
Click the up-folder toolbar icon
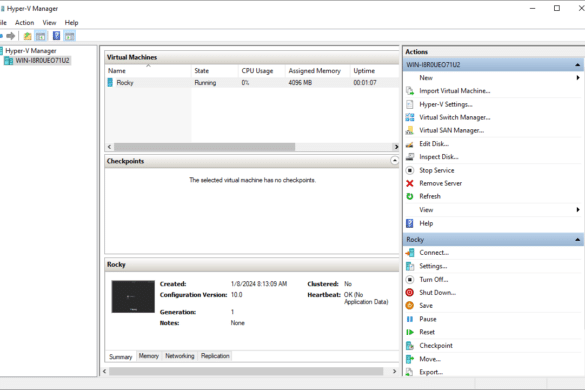27,36
